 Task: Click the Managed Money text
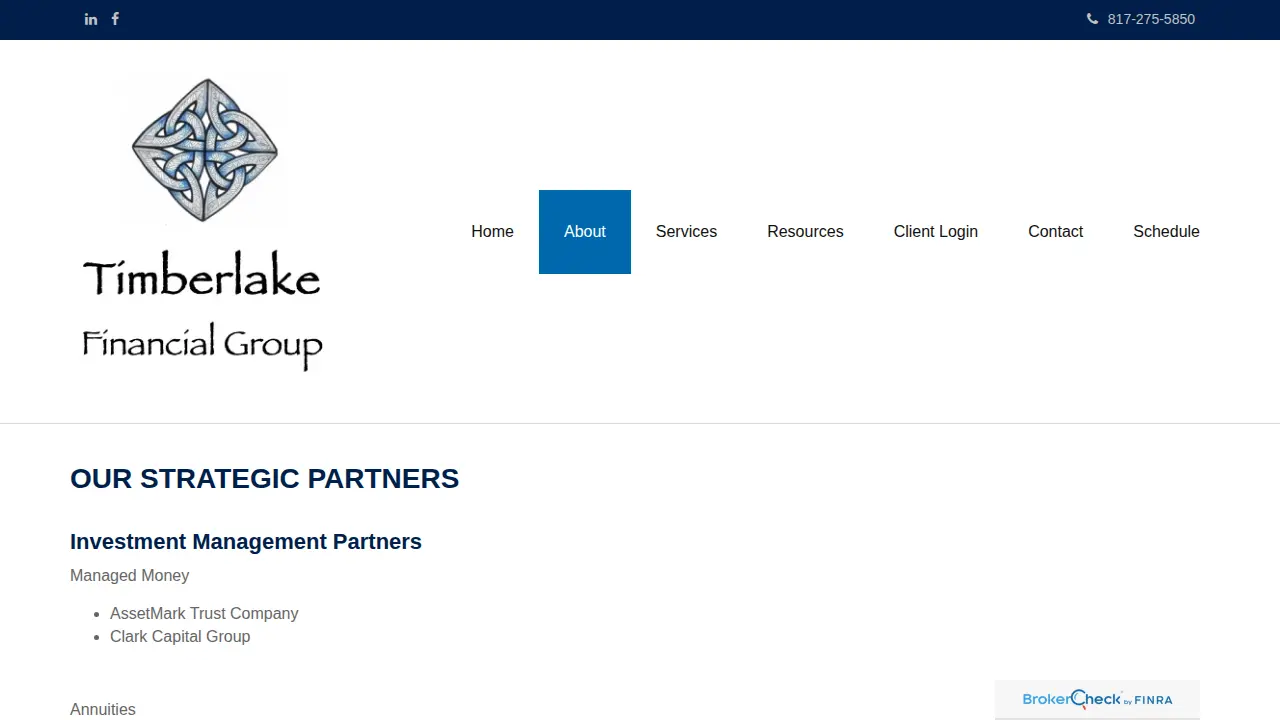pos(130,576)
